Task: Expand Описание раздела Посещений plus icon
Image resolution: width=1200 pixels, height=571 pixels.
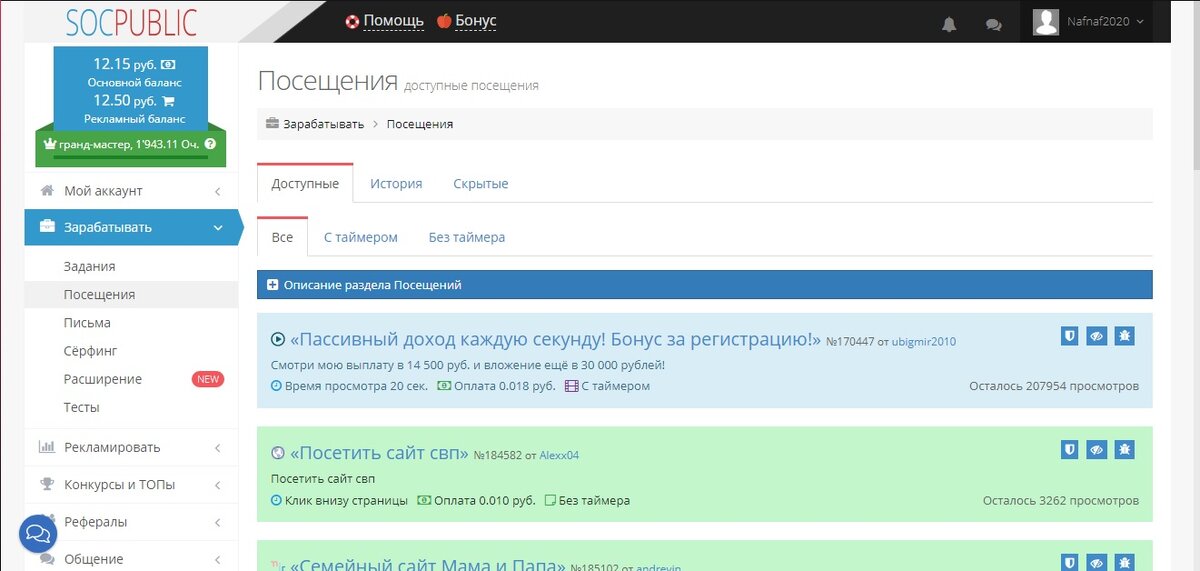Action: [273, 285]
